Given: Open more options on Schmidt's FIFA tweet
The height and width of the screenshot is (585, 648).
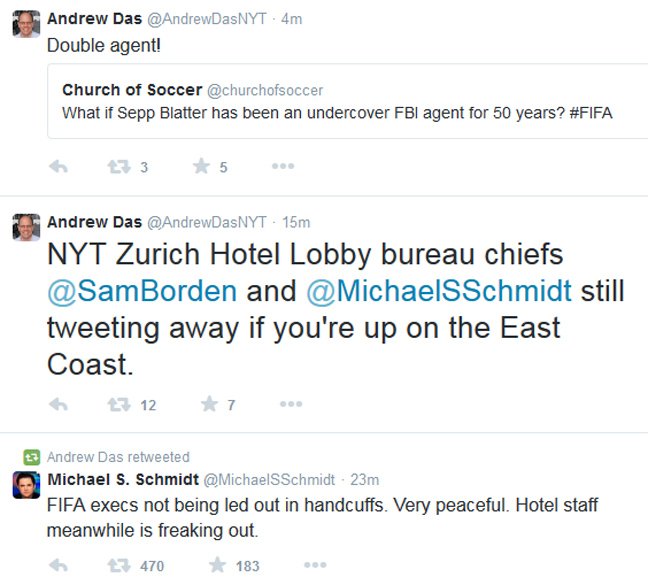Looking at the screenshot, I should coord(299,566).
